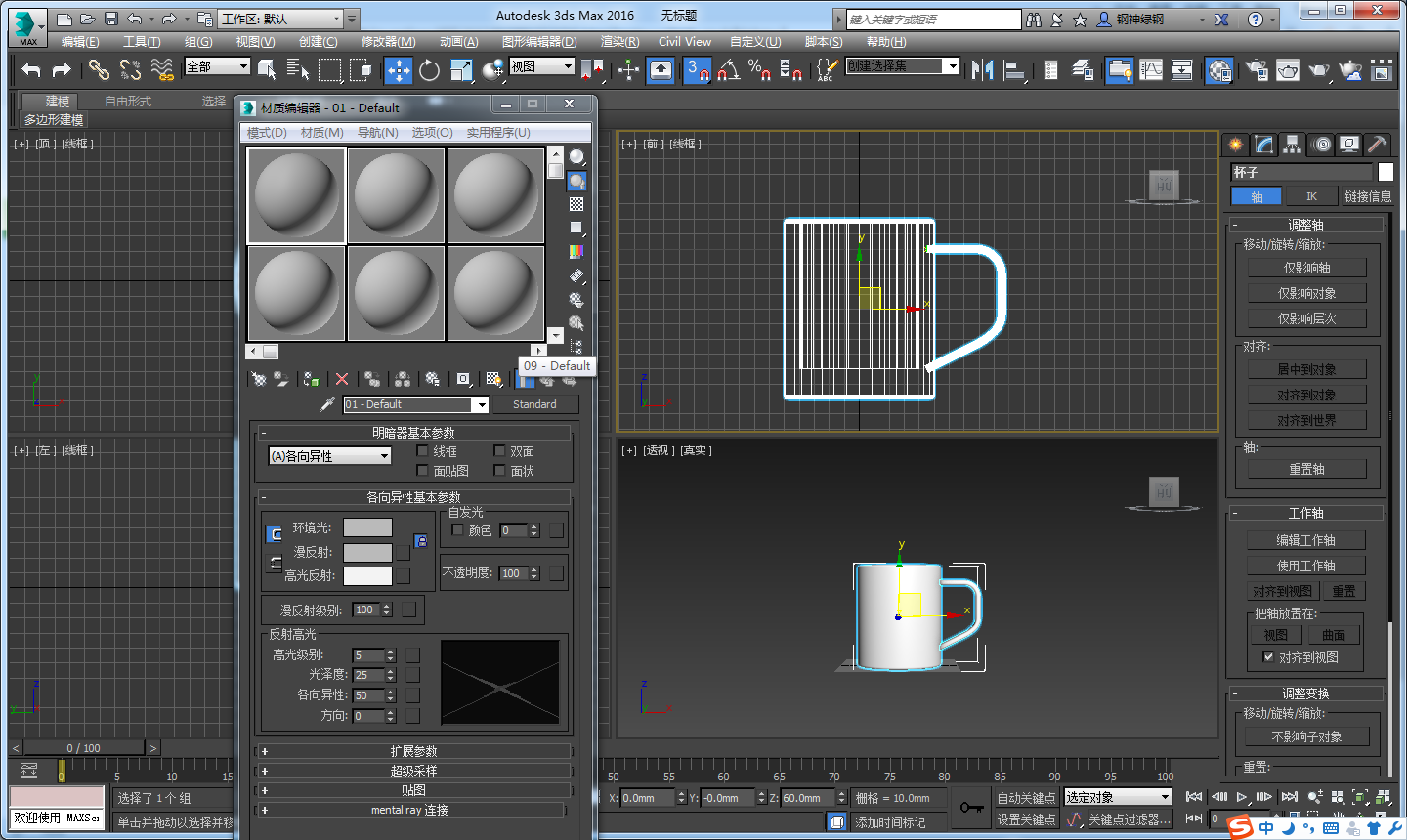Check the self-illumination 颜色 checkbox

coord(457,530)
